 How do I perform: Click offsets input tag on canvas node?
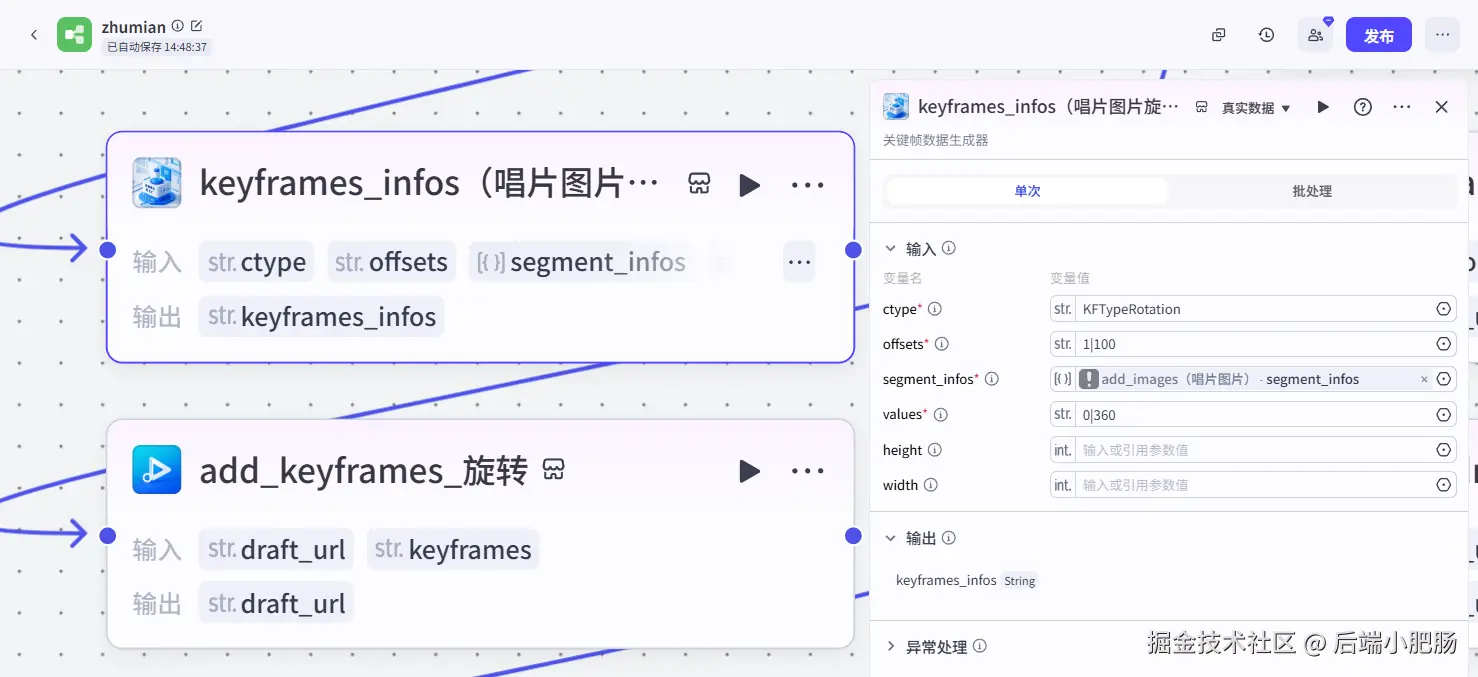[x=391, y=262]
